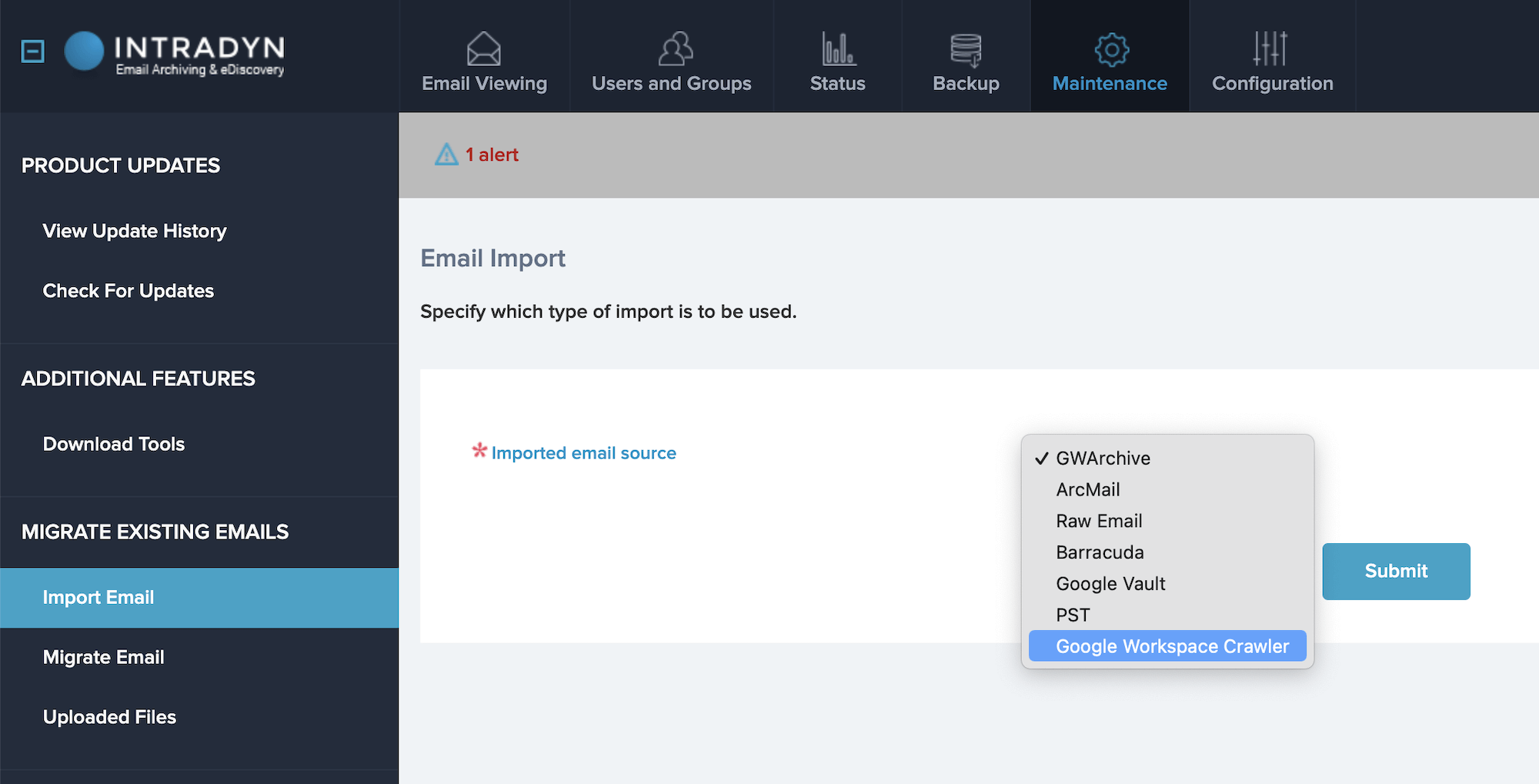
Task: Click the Configuration sliders icon
Action: point(1270,48)
